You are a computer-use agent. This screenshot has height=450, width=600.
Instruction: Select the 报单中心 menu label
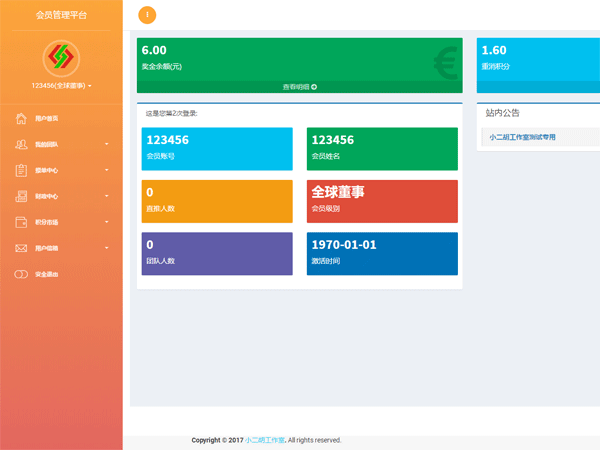tap(47, 171)
